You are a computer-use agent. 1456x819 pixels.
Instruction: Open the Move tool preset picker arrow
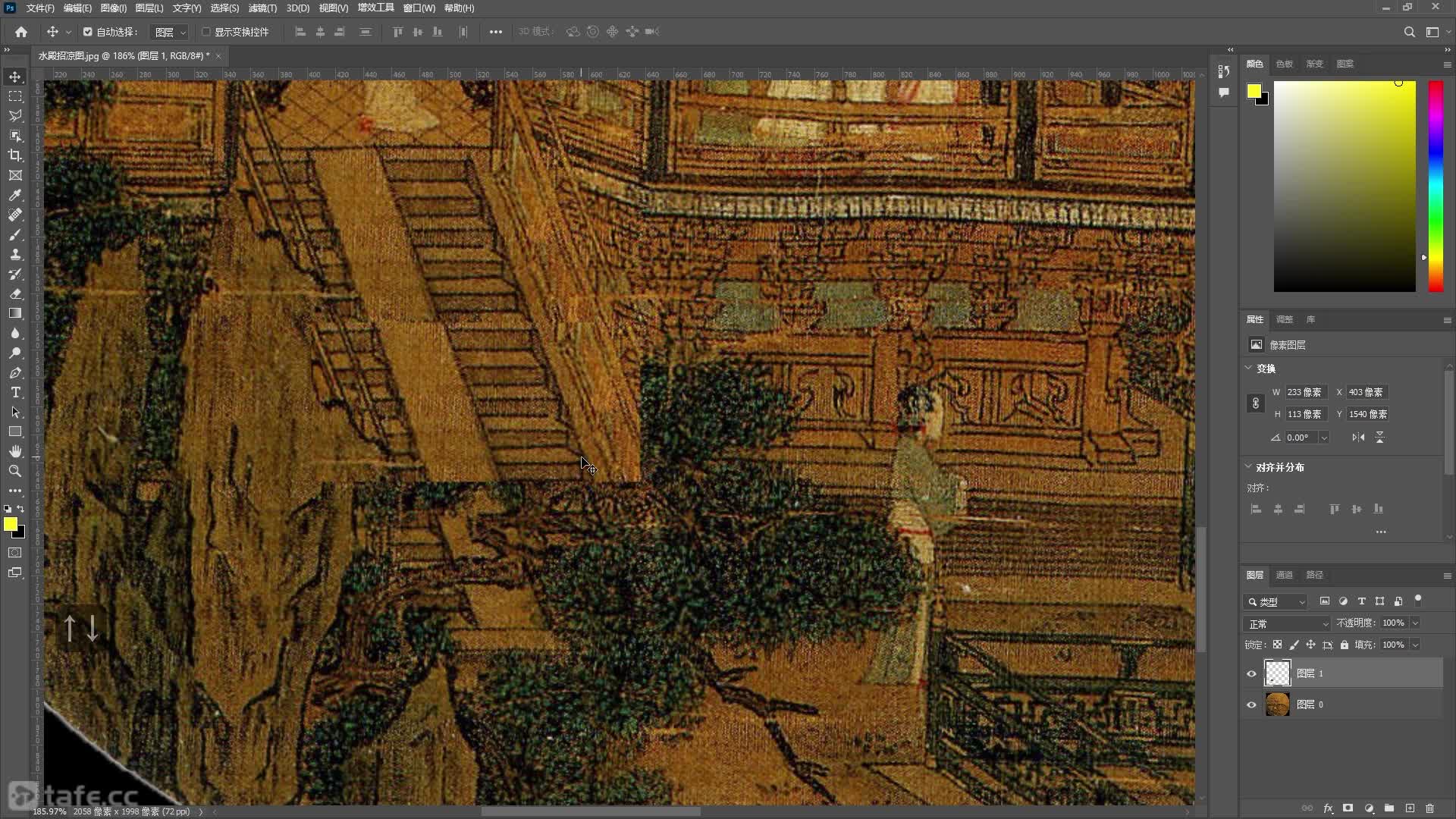[x=68, y=32]
